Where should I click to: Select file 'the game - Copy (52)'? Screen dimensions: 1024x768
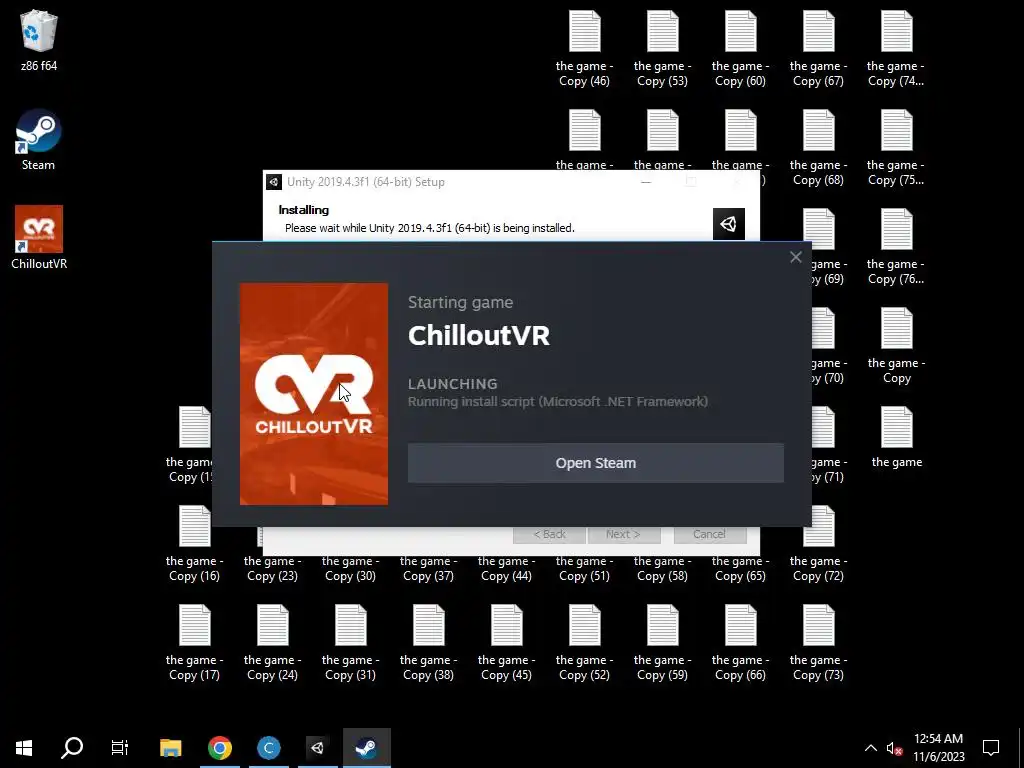tap(584, 643)
